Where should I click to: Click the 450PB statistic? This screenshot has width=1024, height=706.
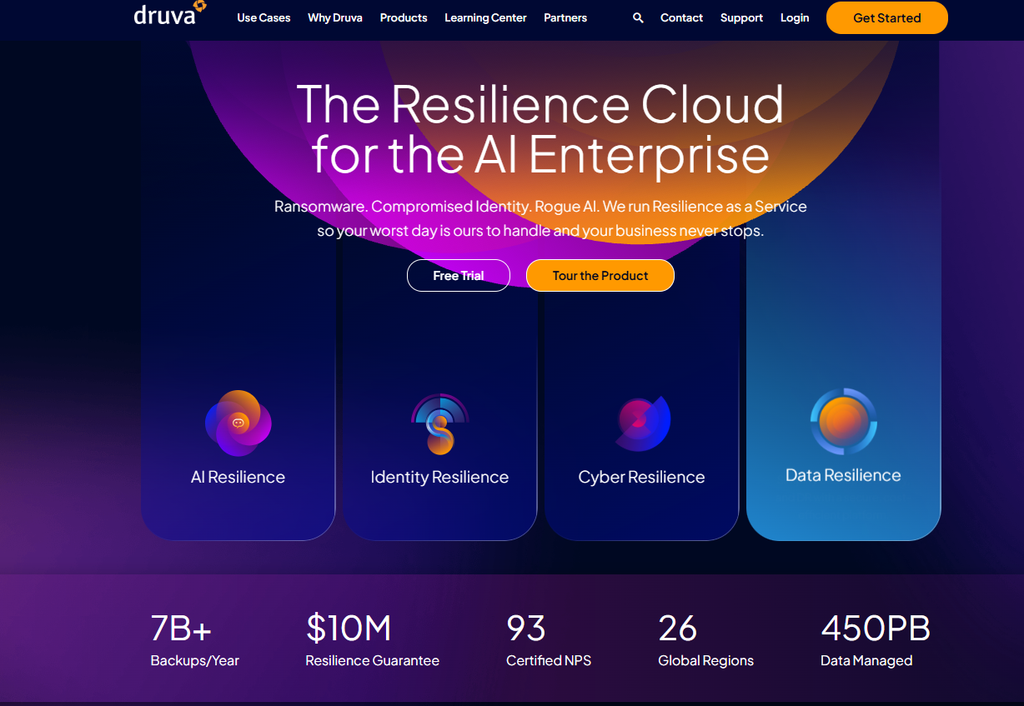(875, 628)
